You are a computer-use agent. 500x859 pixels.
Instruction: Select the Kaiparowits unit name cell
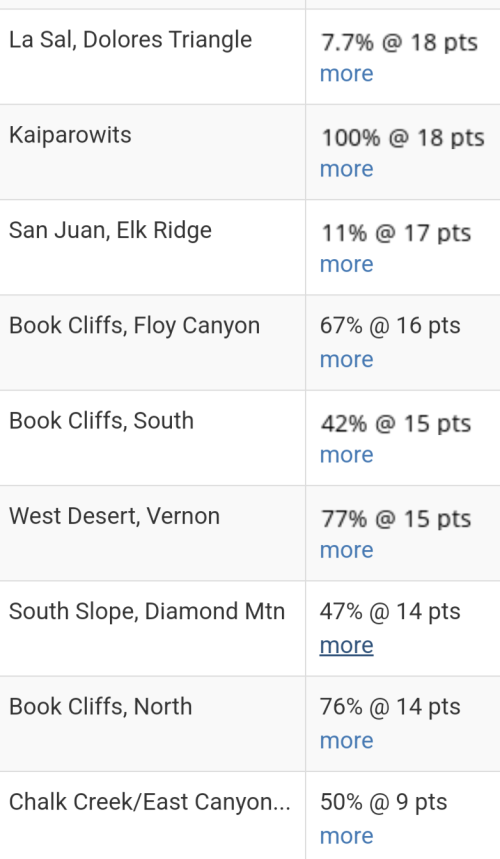pyautogui.click(x=152, y=152)
